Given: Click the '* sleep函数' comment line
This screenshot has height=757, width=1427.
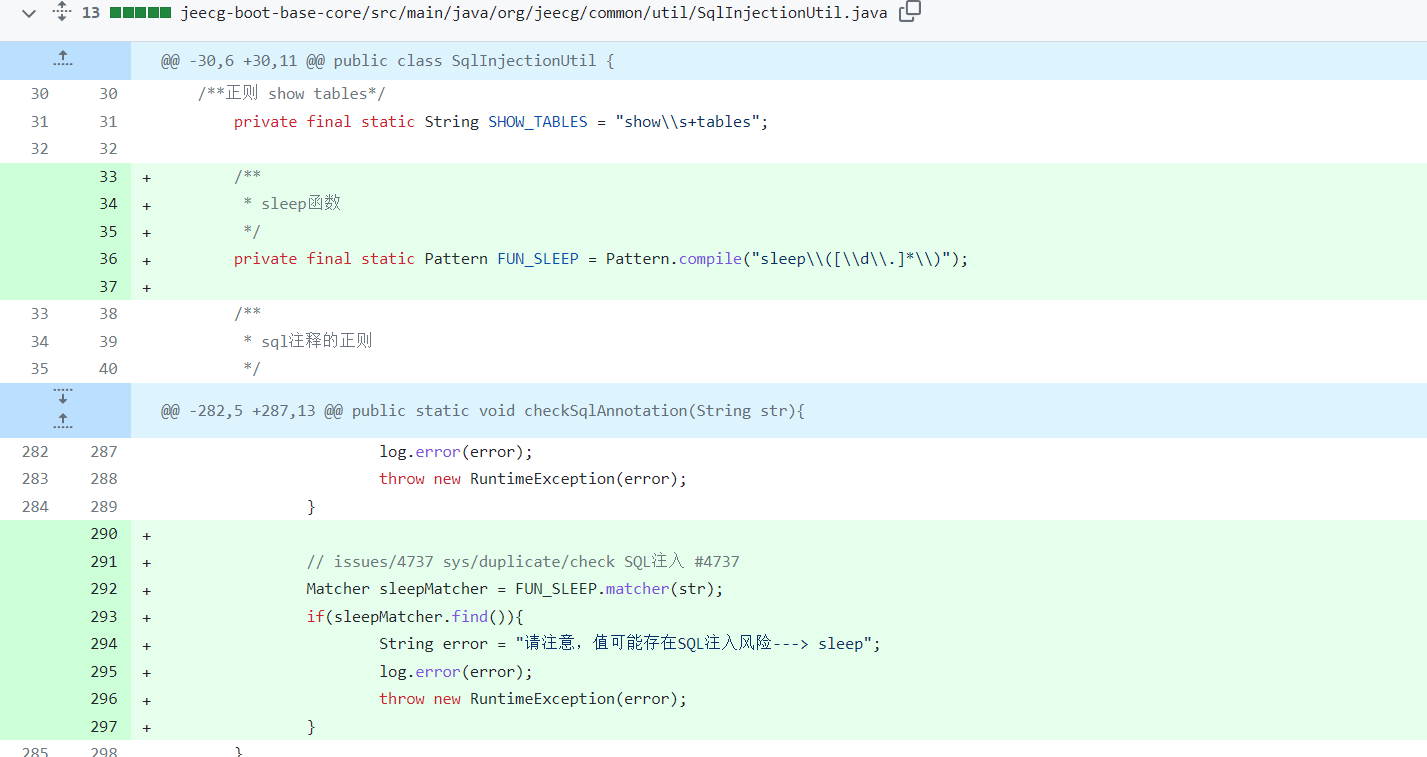Looking at the screenshot, I should tap(292, 204).
